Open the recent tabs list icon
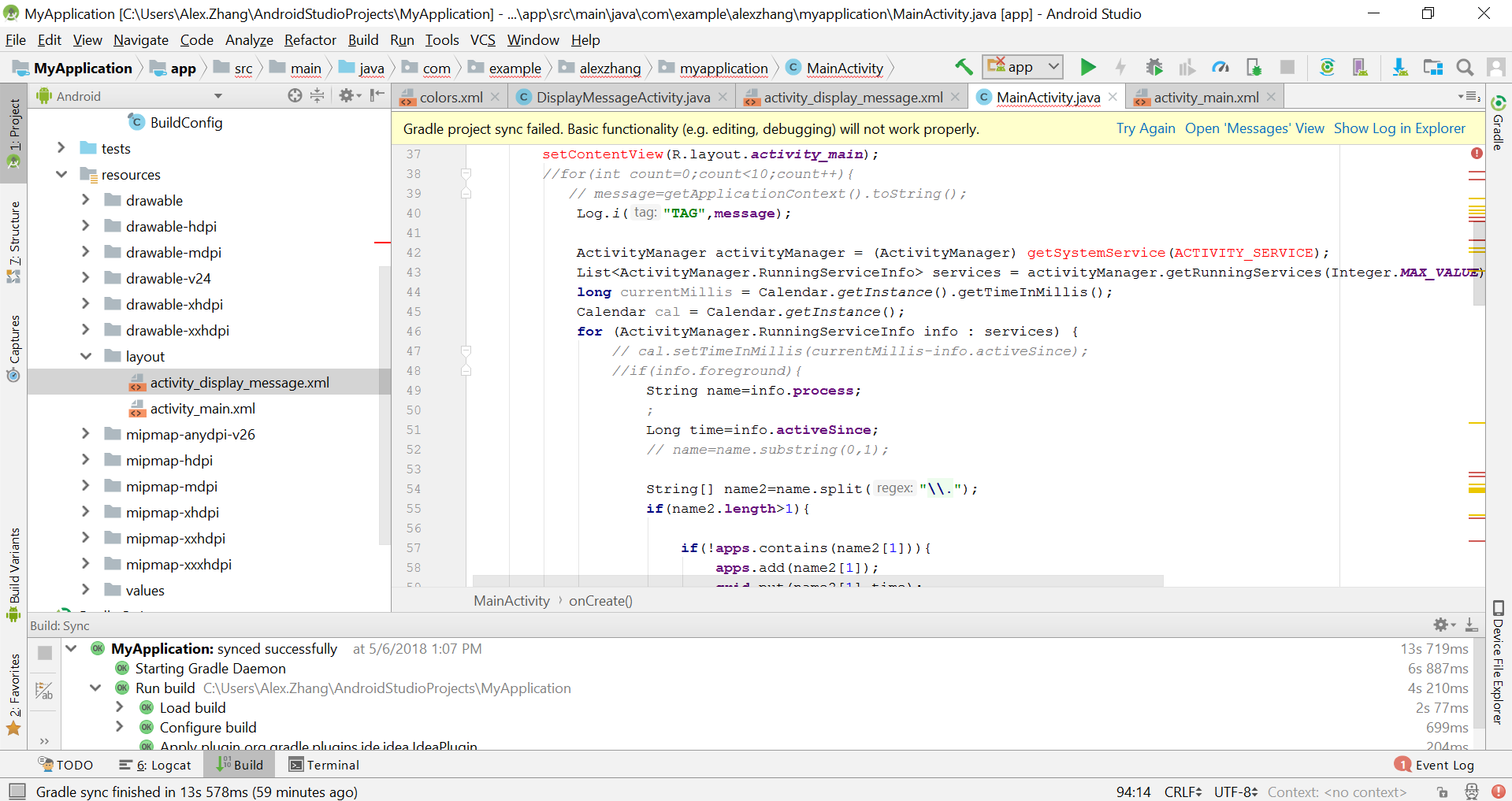This screenshot has height=801, width=1512. 1469,96
